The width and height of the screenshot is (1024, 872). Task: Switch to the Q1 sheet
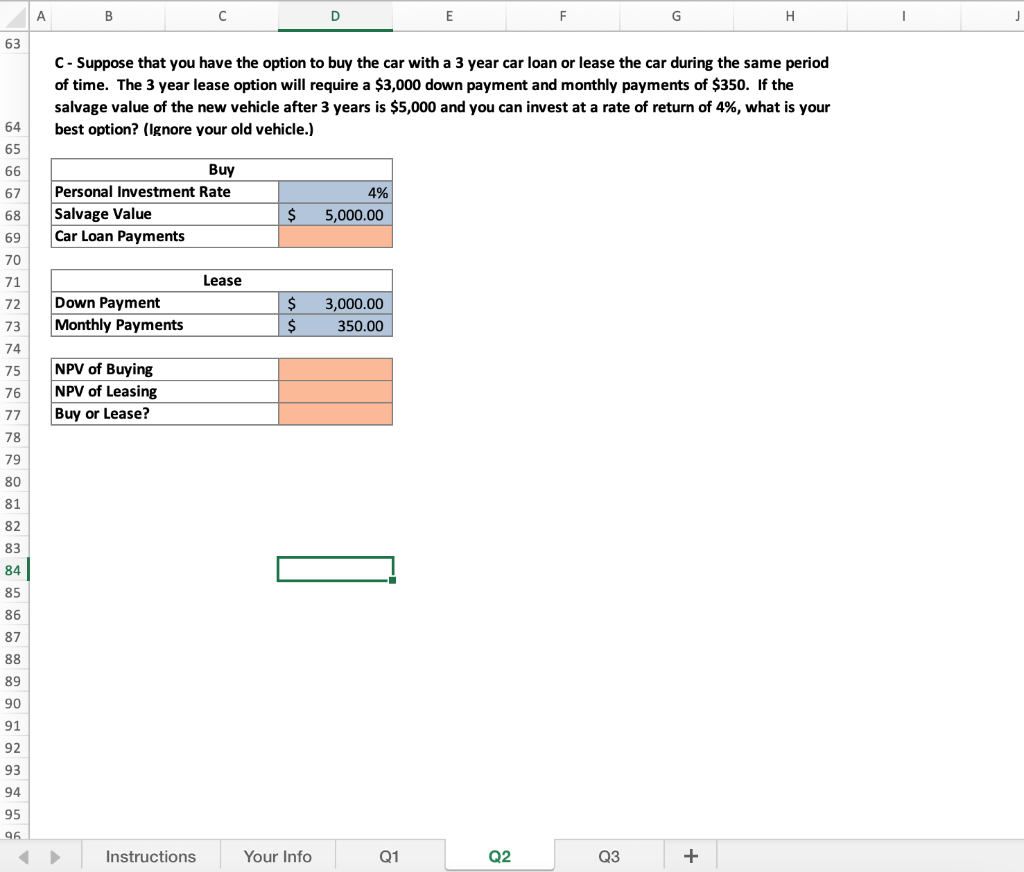[x=390, y=855]
